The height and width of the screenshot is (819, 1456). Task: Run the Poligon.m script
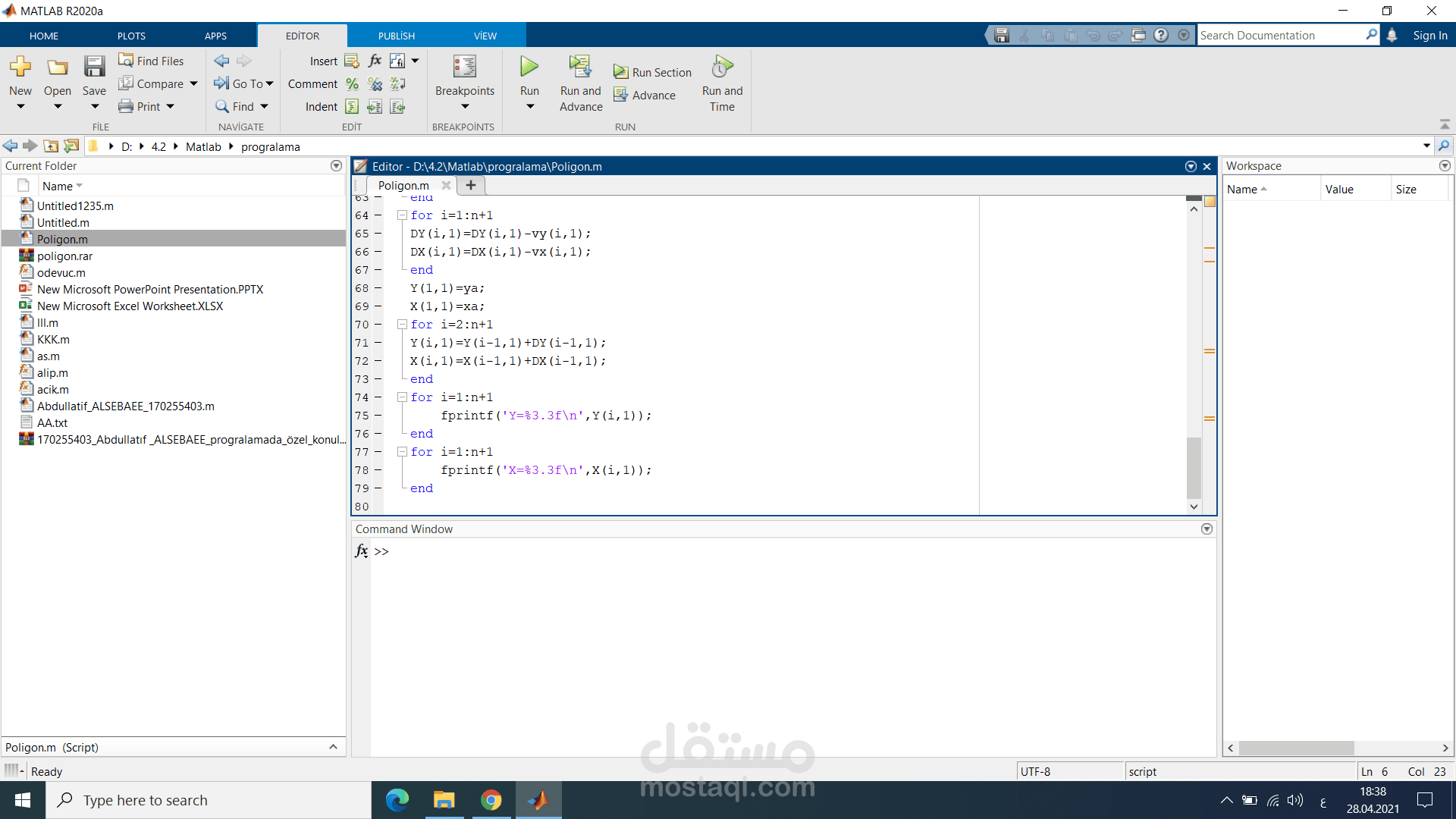529,67
